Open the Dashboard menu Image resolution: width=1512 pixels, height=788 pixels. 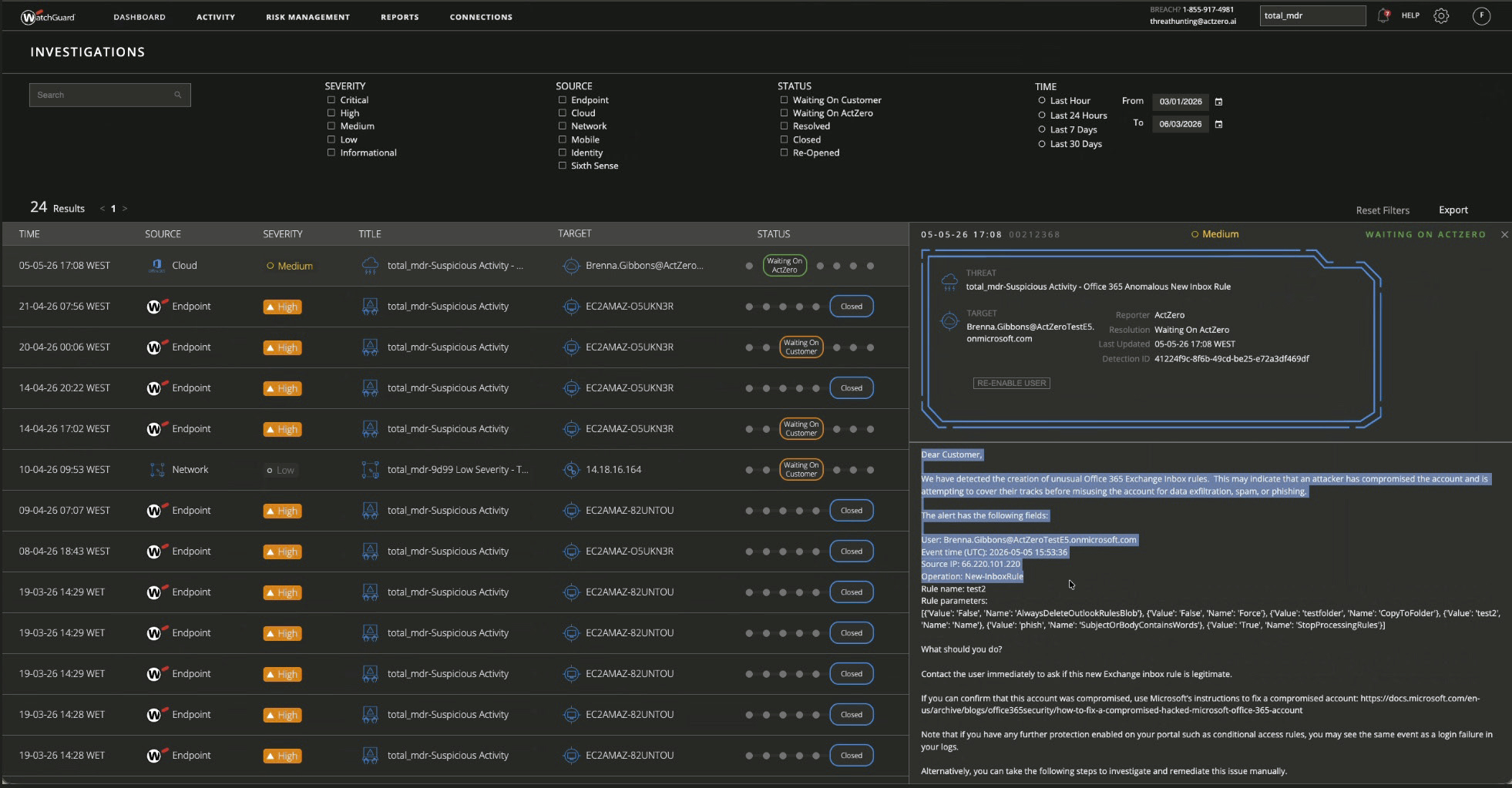139,17
